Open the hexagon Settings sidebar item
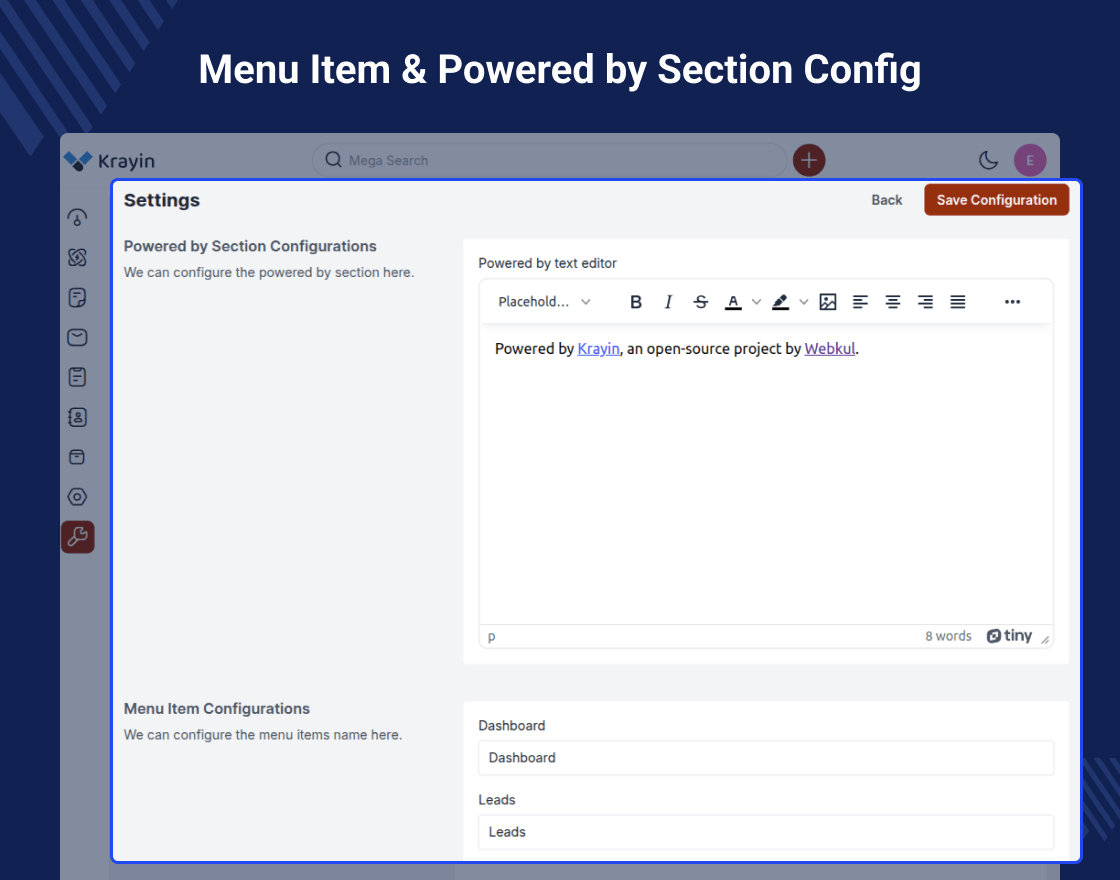1120x880 pixels. pyautogui.click(x=77, y=497)
